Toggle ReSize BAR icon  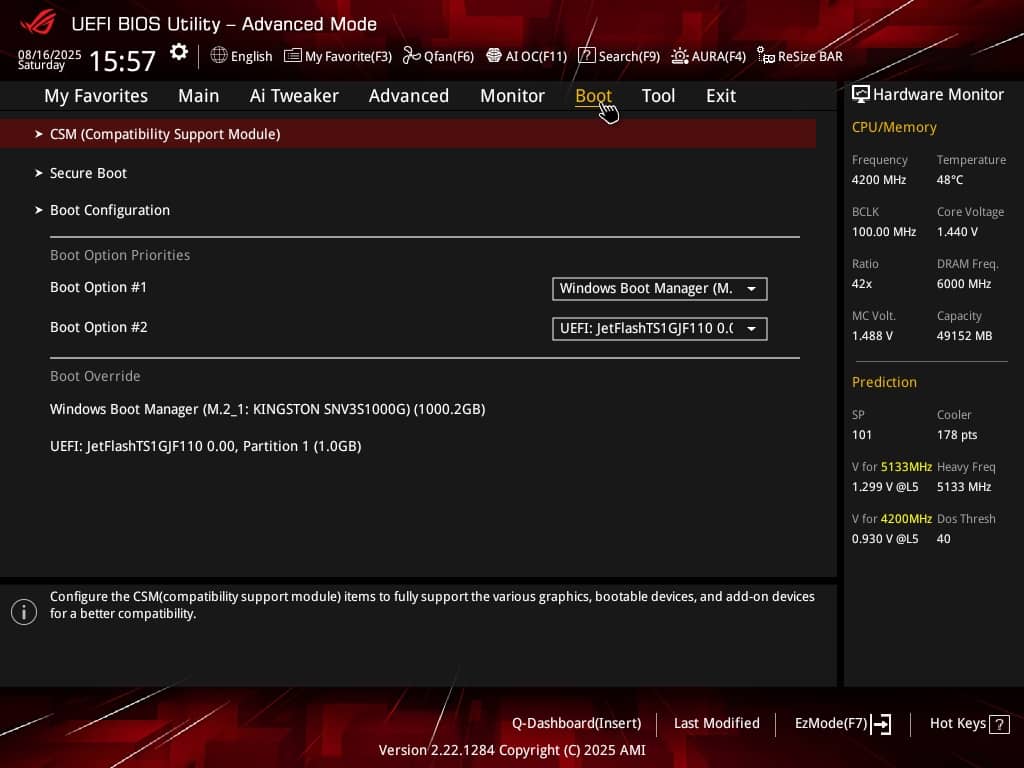pos(765,56)
